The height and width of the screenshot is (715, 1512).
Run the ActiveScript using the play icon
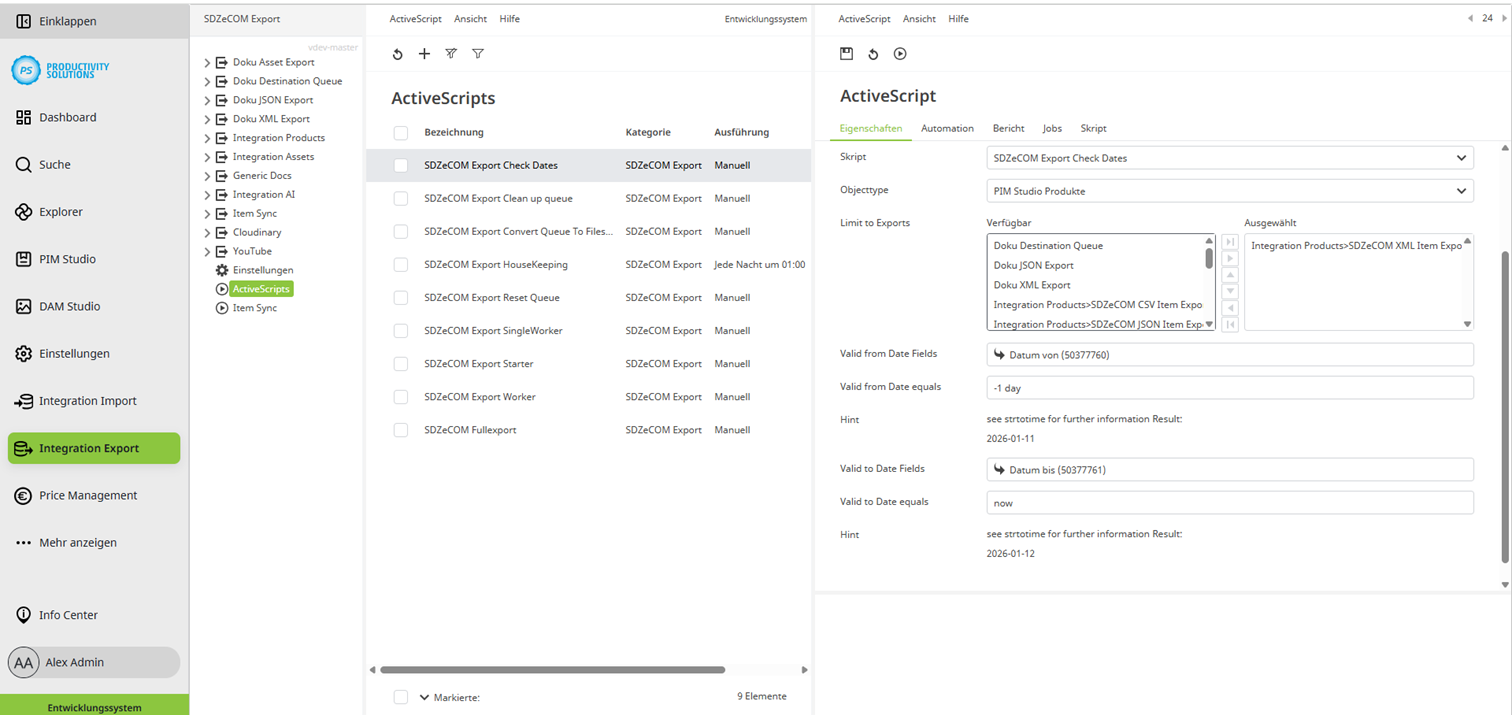point(899,54)
